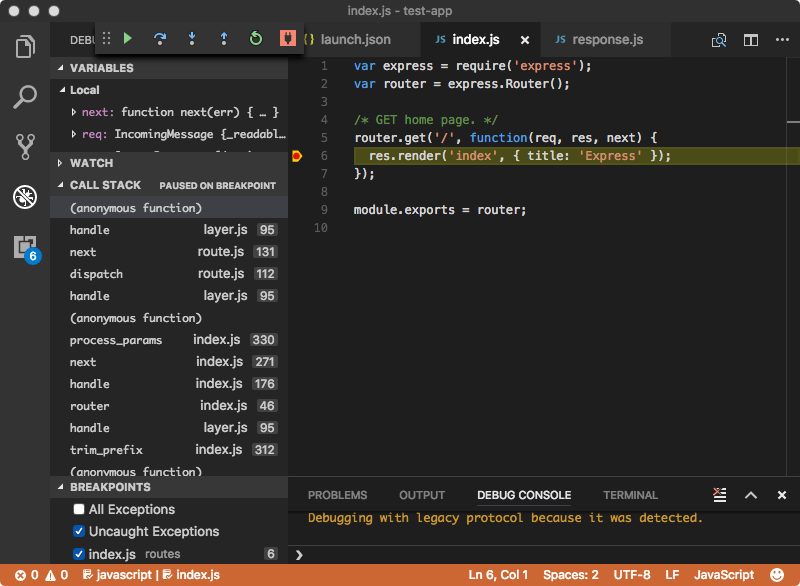Open the Explorer view in activity bar
The width and height of the screenshot is (800, 586).
point(25,46)
